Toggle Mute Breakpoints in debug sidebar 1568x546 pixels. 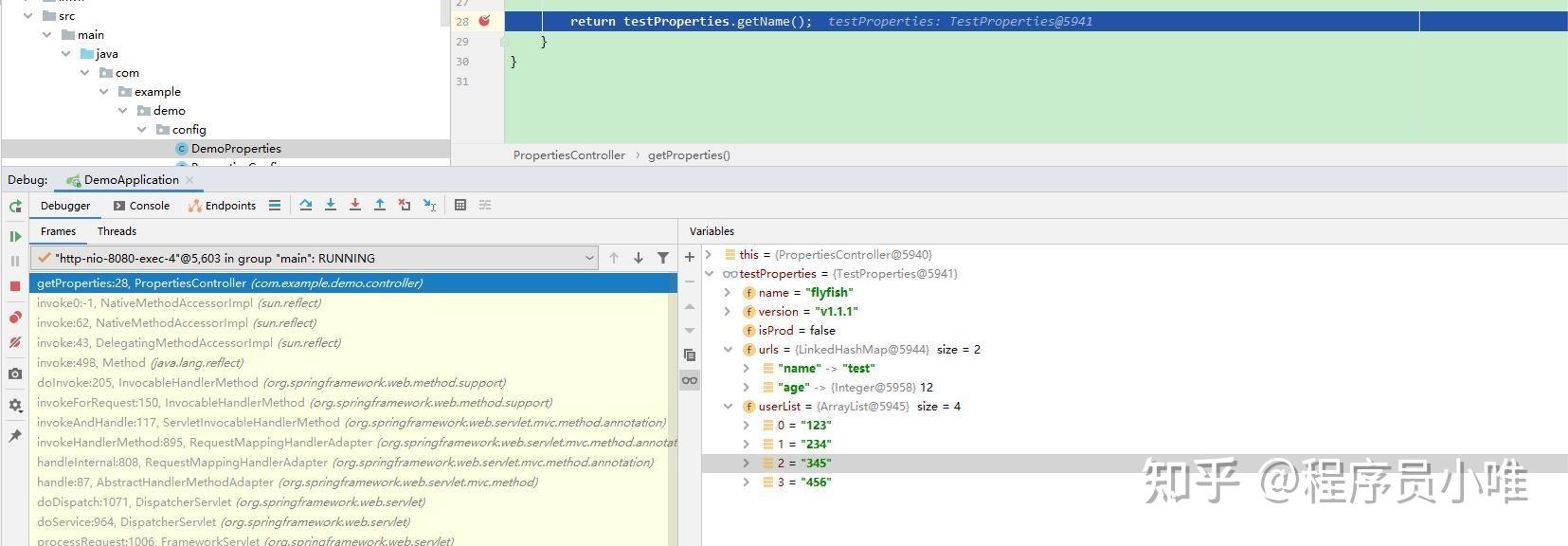tap(15, 342)
